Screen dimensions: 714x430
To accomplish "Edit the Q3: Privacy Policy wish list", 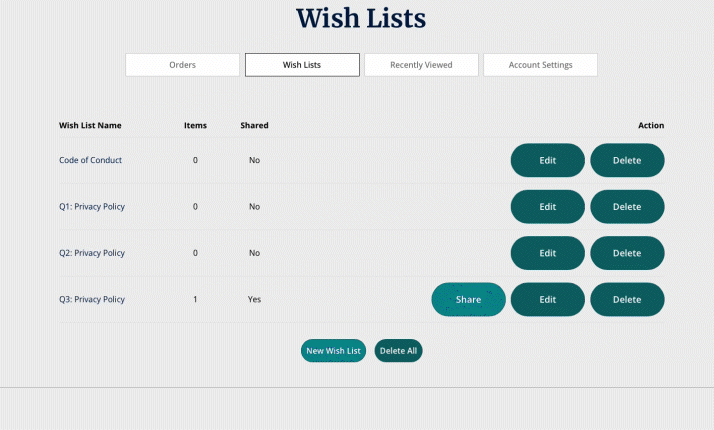I will 547,300.
